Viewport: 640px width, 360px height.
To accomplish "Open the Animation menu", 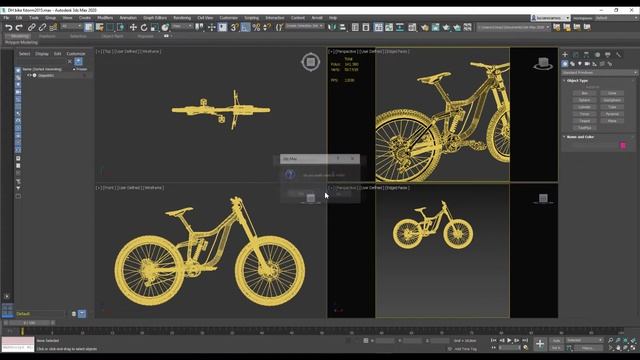I will 128,18.
